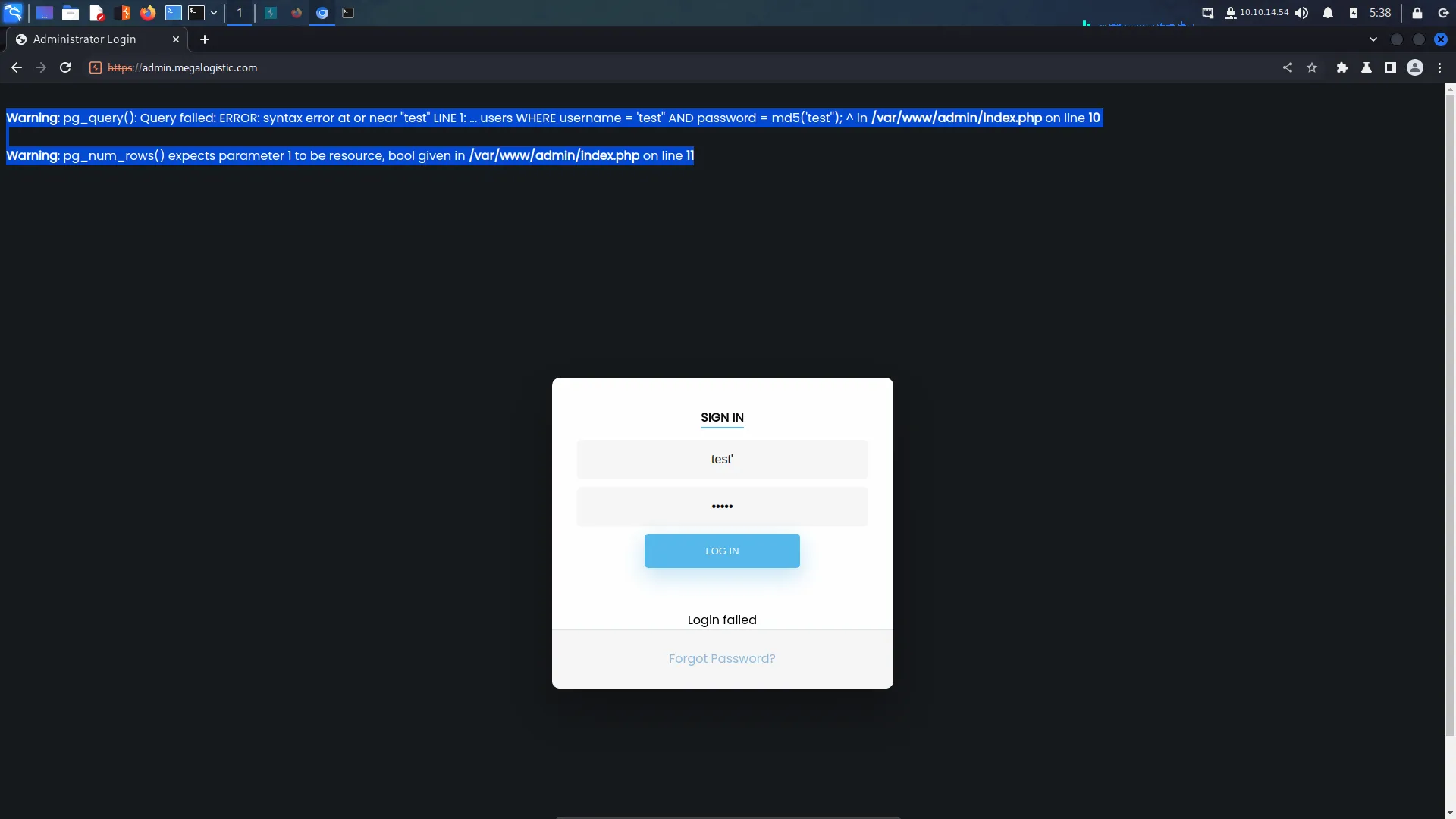The image size is (1456, 819).
Task: Switch to the Firefox taskbar window
Action: (297, 13)
